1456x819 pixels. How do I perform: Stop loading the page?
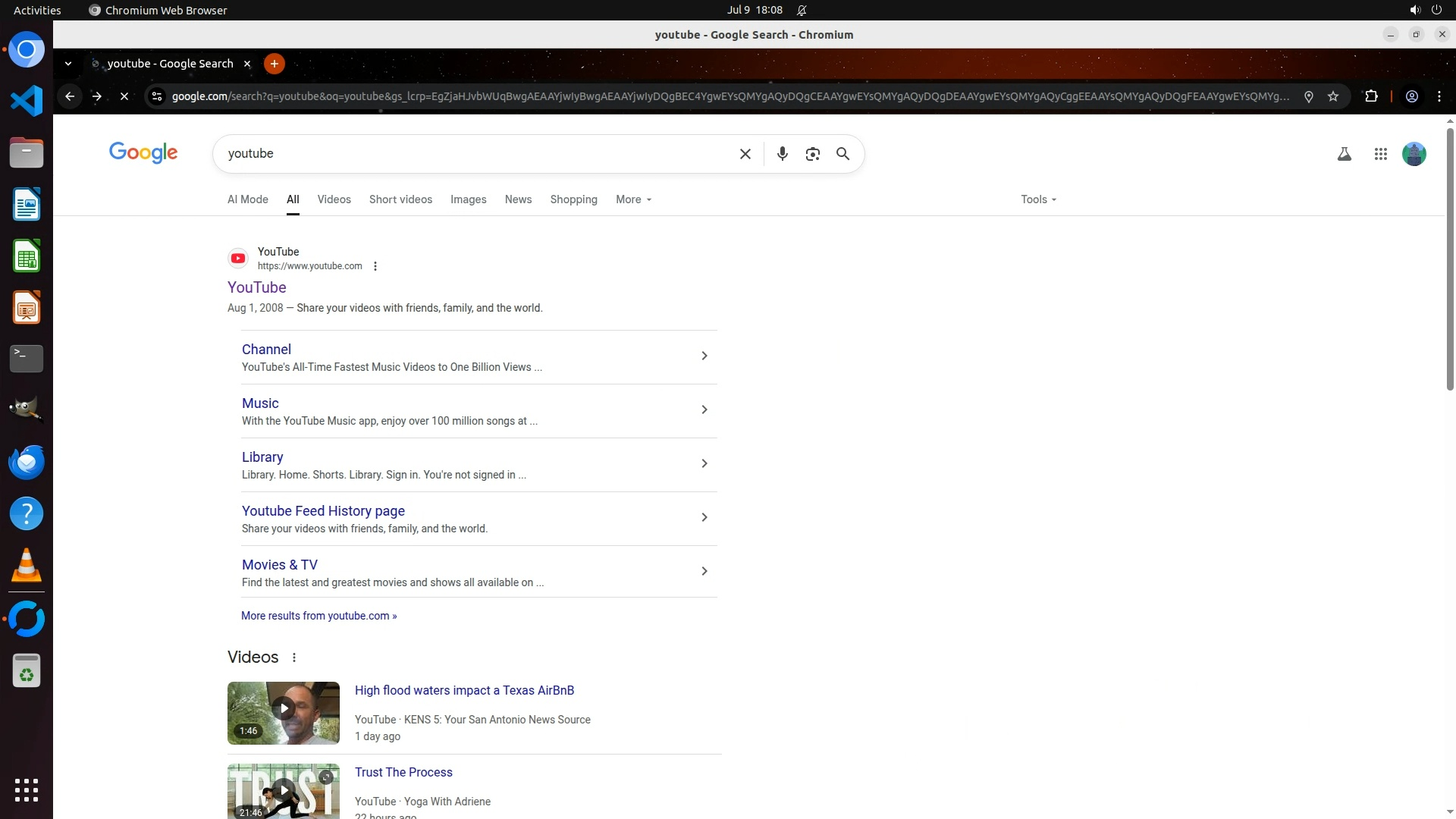(124, 96)
